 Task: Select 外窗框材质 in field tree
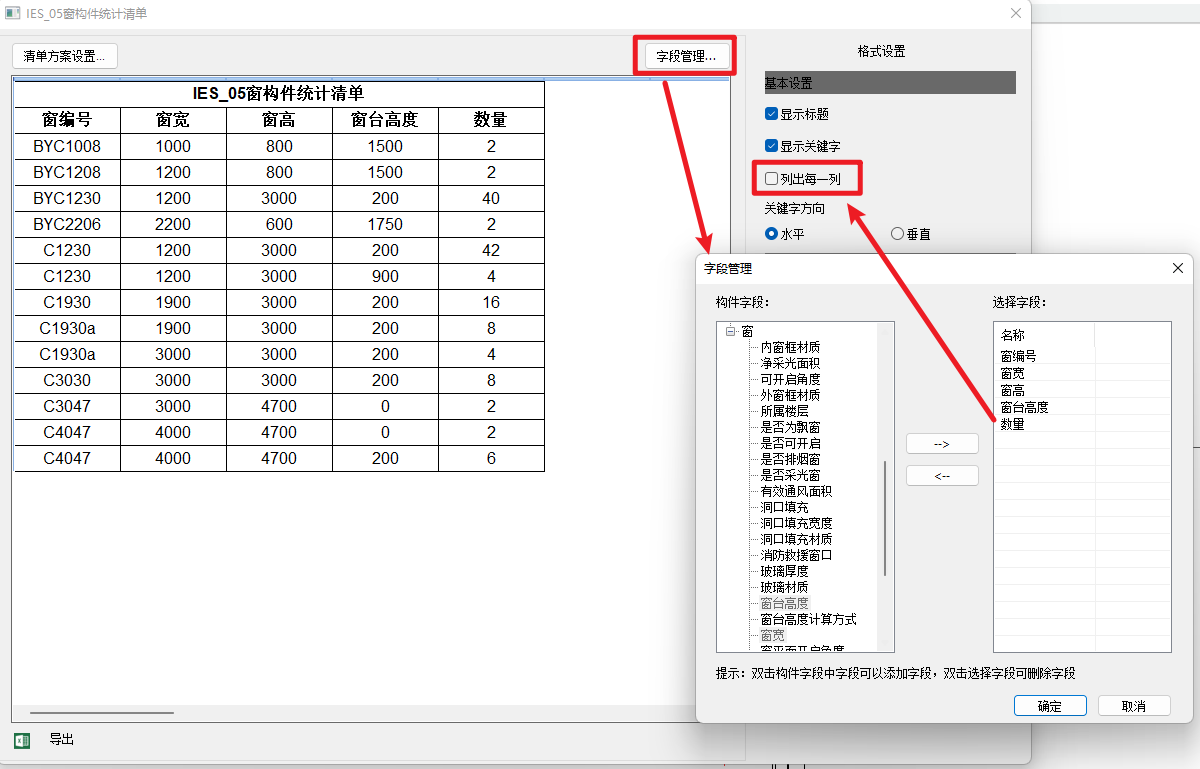pos(790,395)
